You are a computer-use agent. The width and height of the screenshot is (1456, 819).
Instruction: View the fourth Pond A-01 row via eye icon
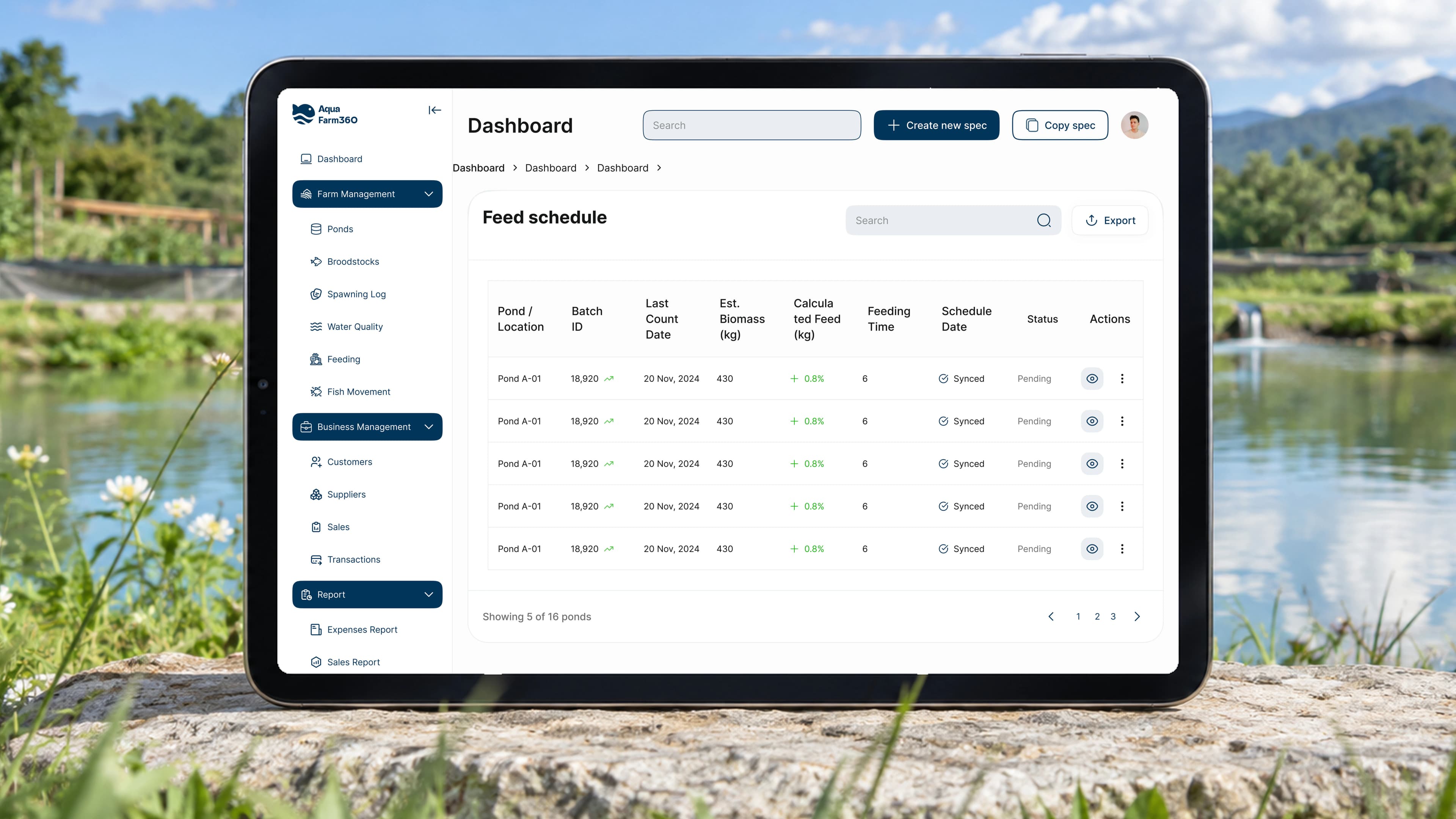(x=1092, y=507)
